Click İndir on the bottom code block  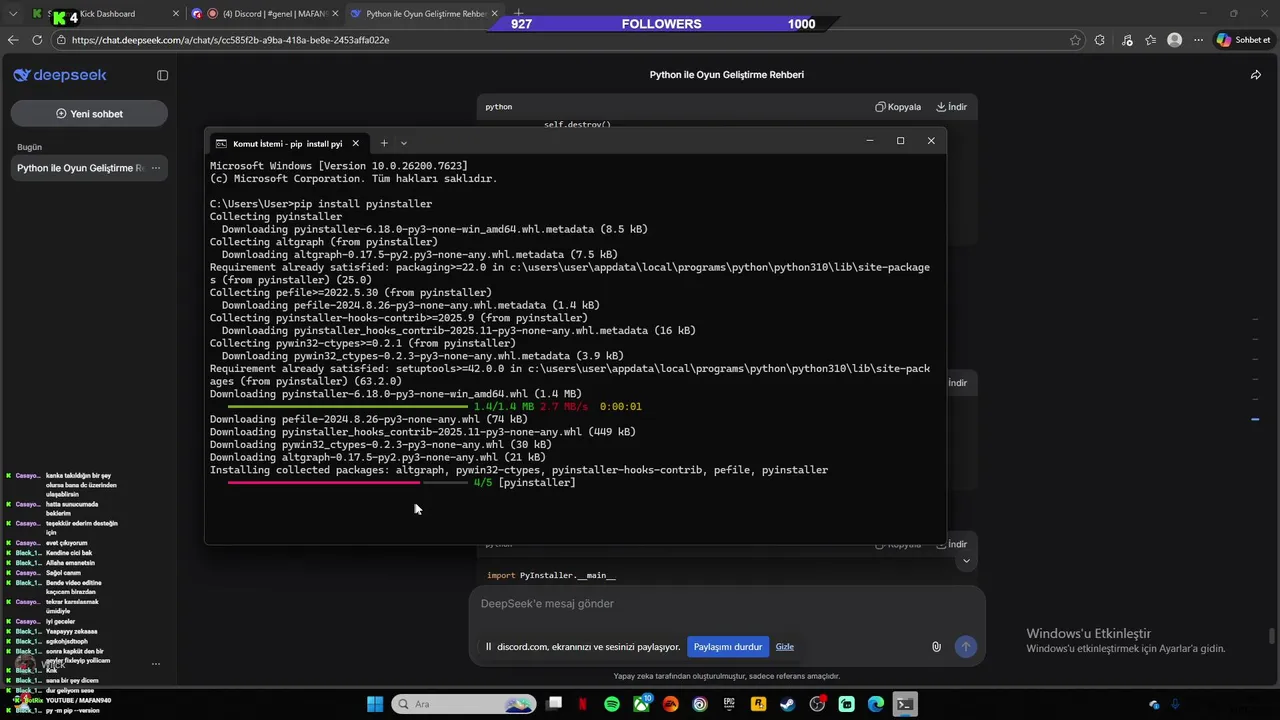951,544
